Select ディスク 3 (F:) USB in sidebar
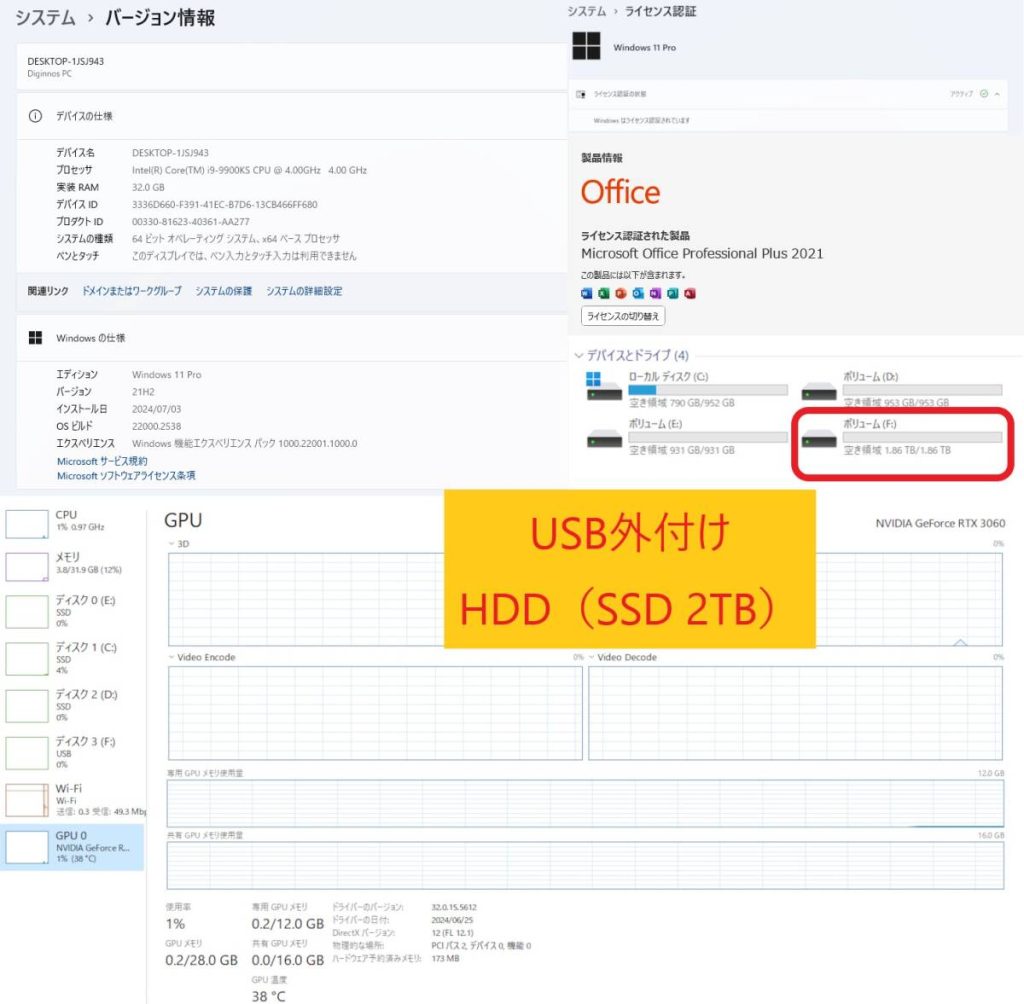This screenshot has width=1024, height=1004. click(x=72, y=752)
